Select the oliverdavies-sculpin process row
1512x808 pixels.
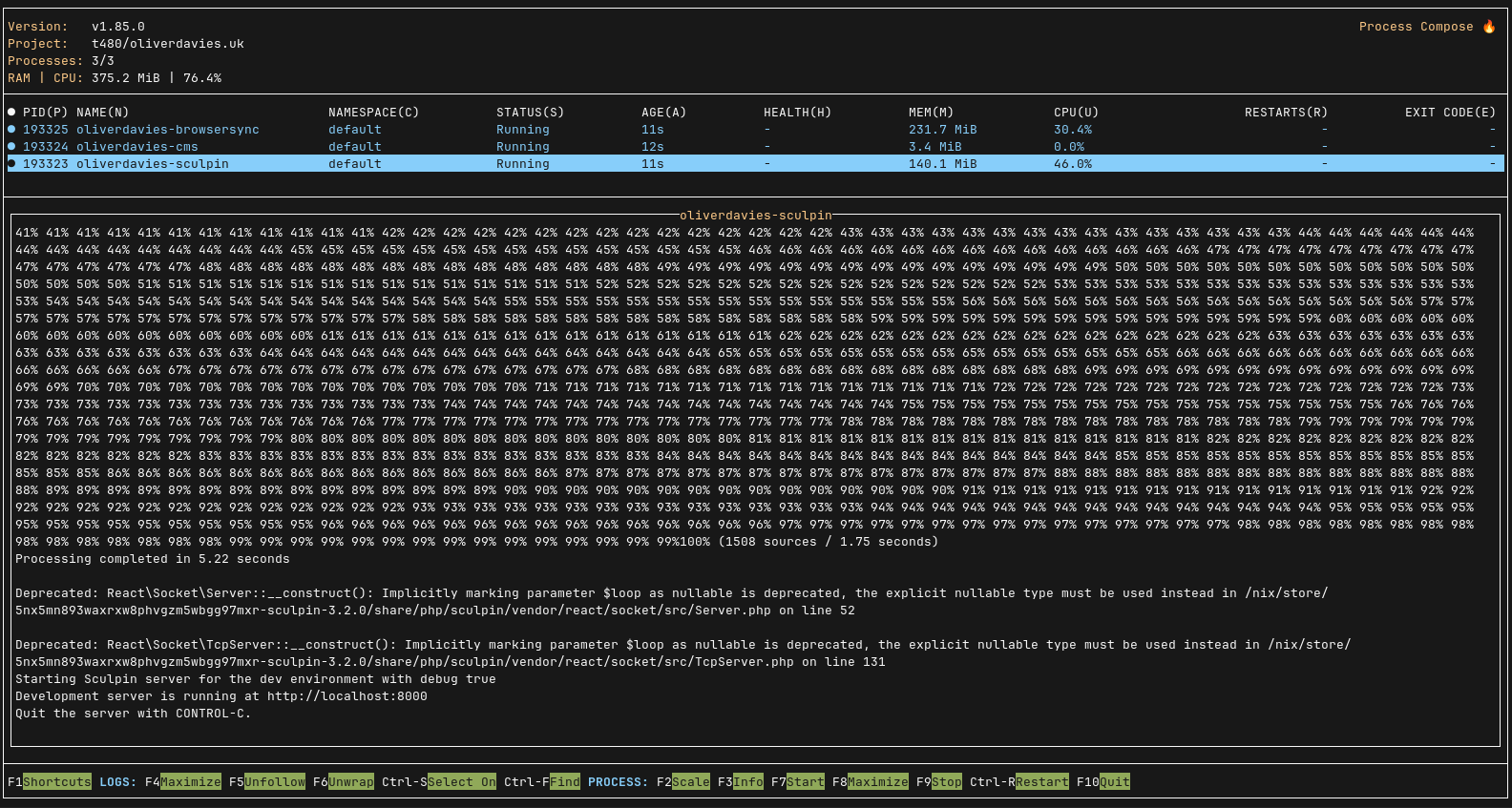(x=756, y=164)
